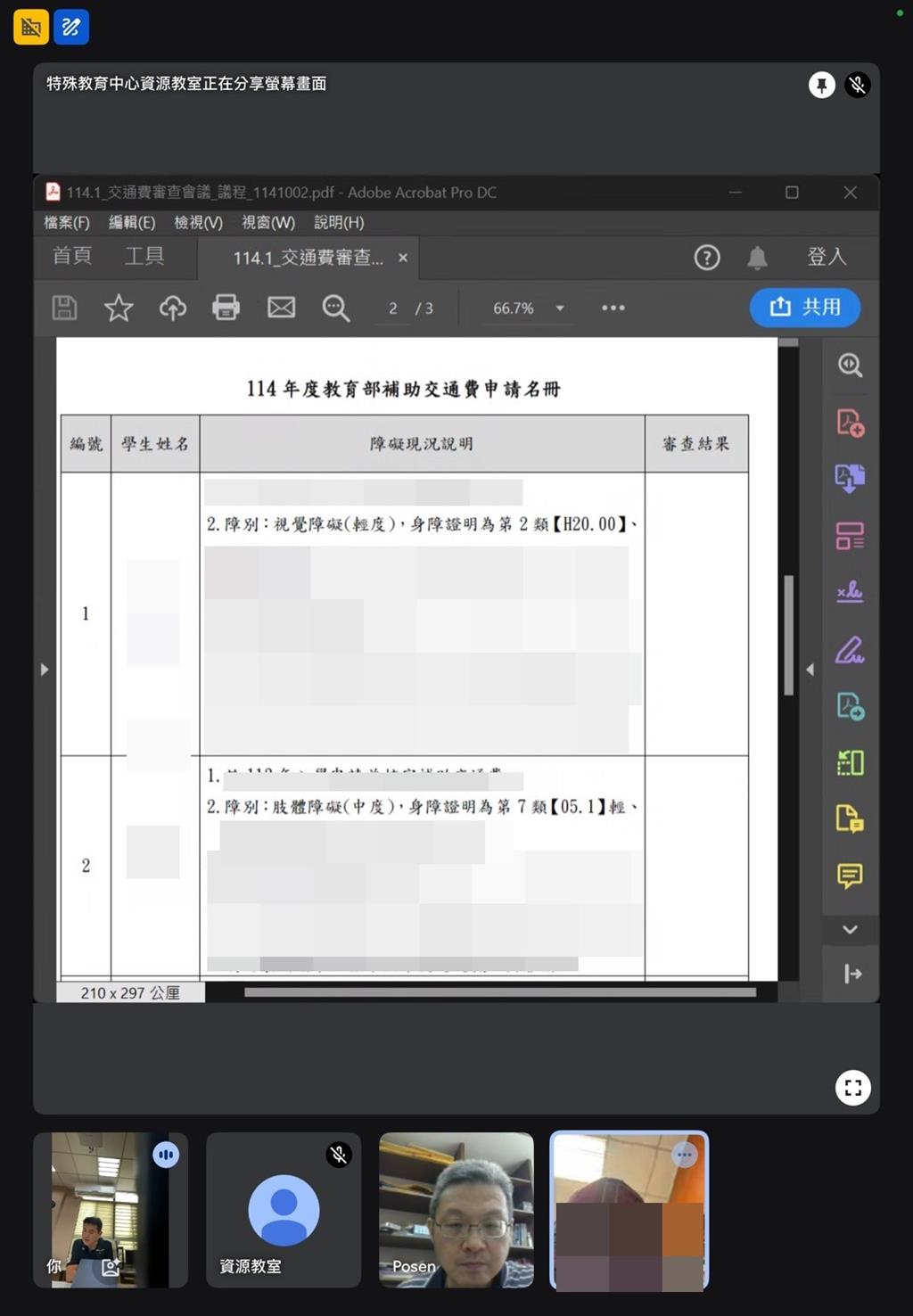Open the 檢視(V) menu
The image size is (913, 1316).
(x=198, y=222)
